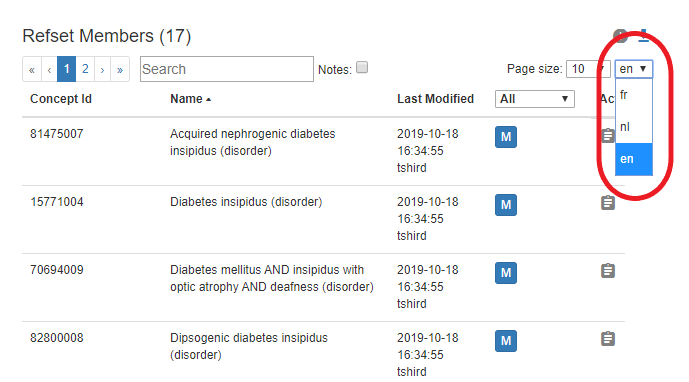Expand the All member type filter dropdown
689x382 pixels.
click(535, 99)
